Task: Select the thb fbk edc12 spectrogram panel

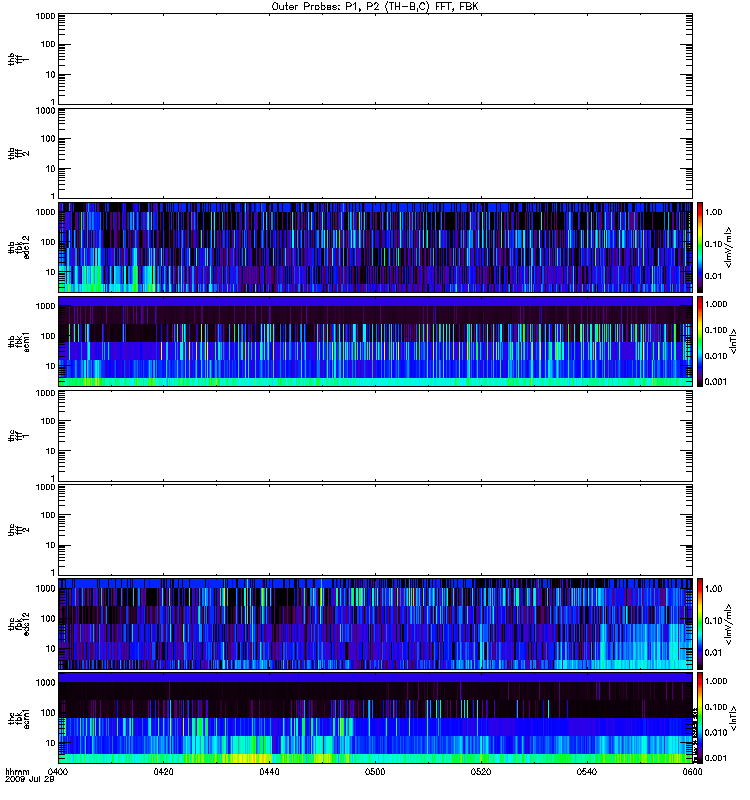Action: pos(375,247)
